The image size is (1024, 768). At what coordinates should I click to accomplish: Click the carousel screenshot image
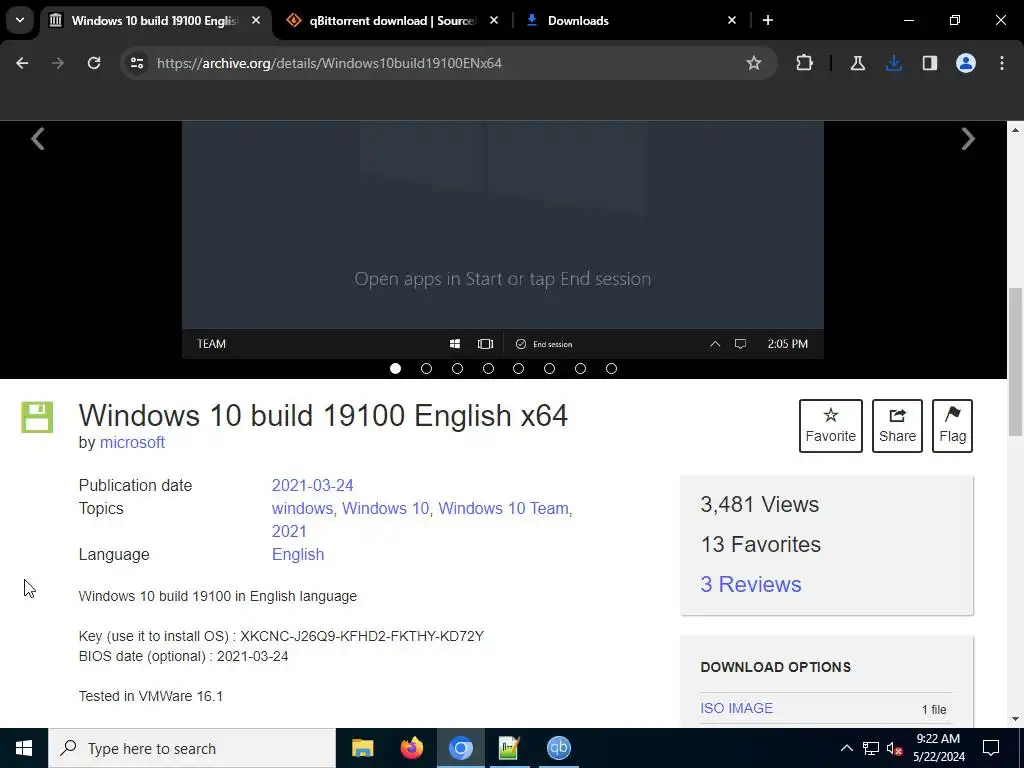point(503,240)
